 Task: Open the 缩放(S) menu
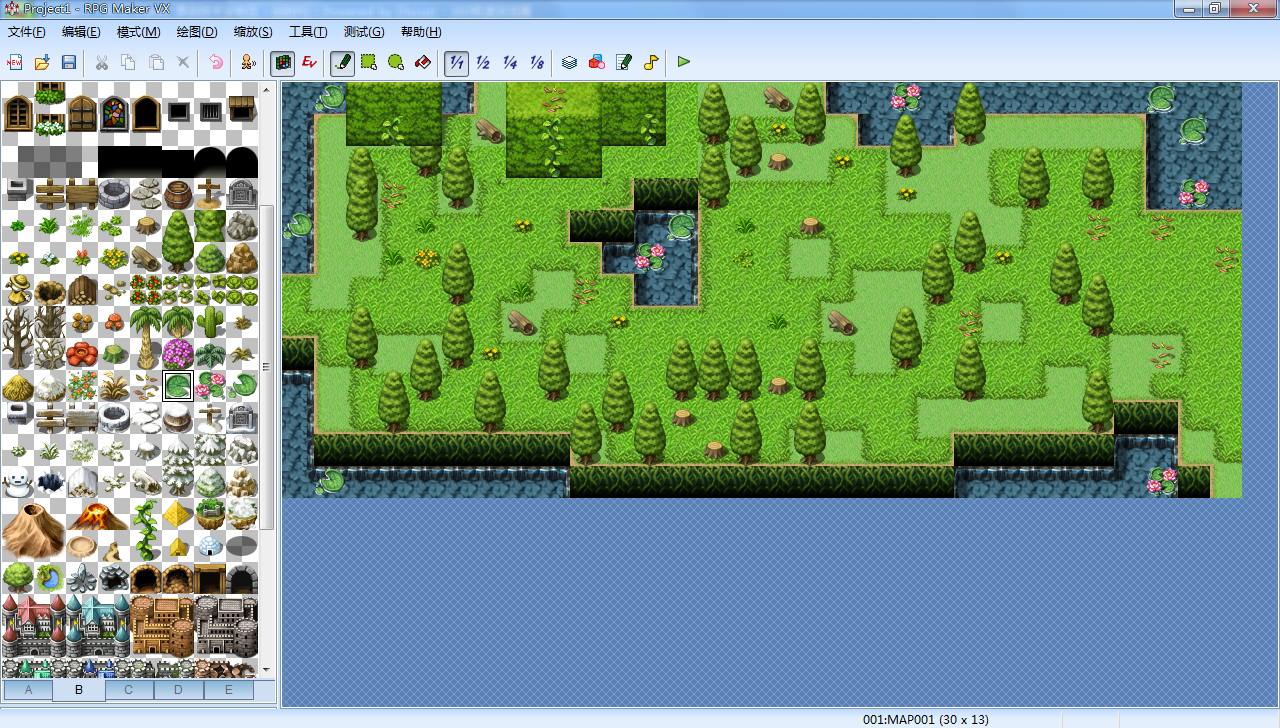253,32
